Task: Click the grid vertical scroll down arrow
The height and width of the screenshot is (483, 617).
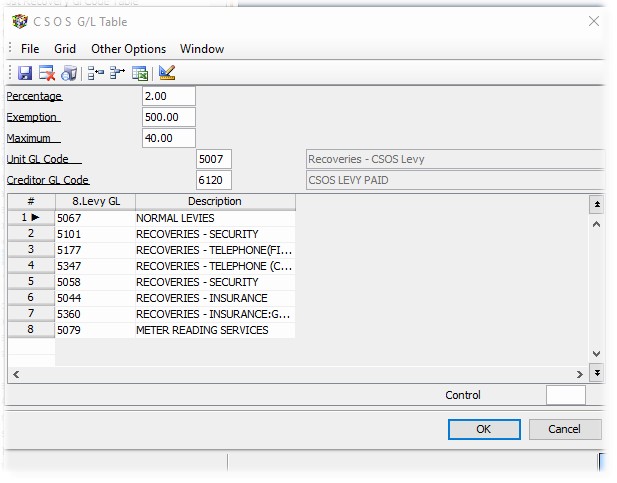Action: 597,353
